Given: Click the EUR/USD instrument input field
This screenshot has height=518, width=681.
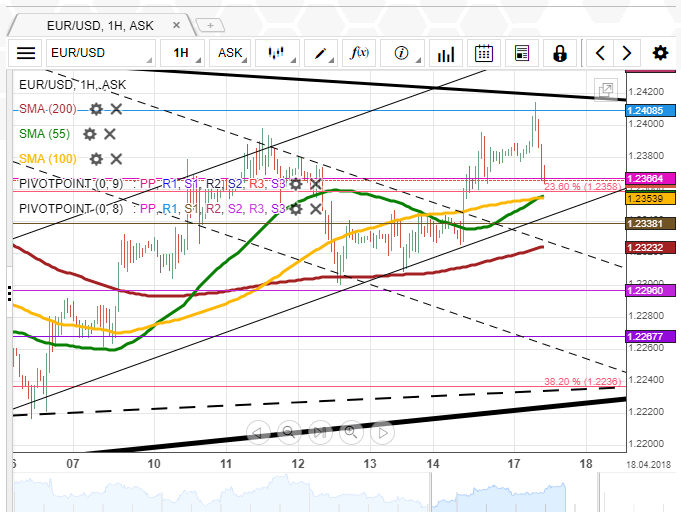Looking at the screenshot, I should click(102, 53).
